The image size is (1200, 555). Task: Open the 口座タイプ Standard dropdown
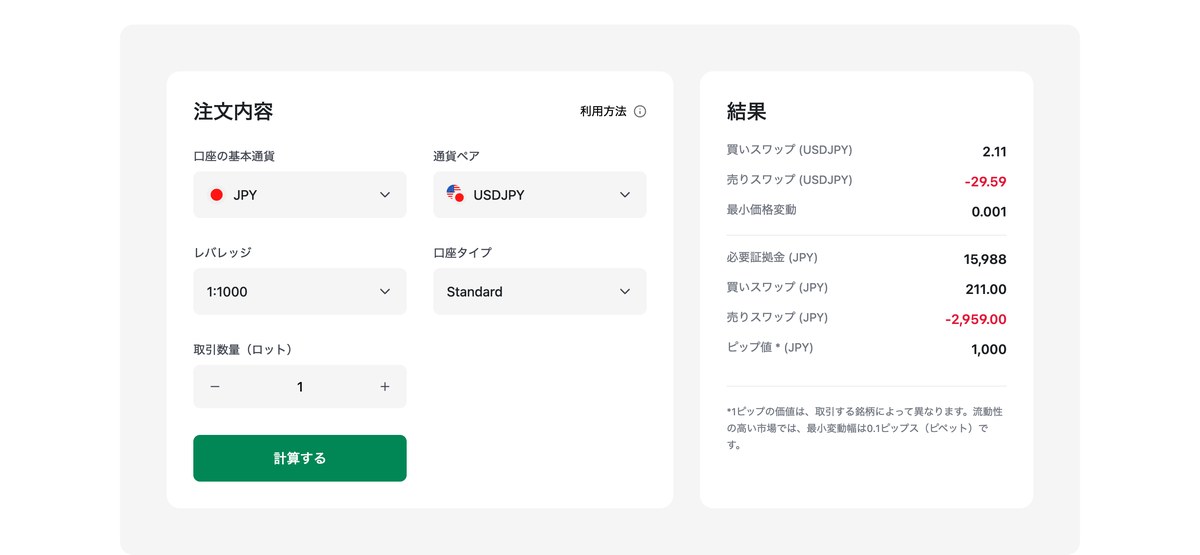click(540, 292)
